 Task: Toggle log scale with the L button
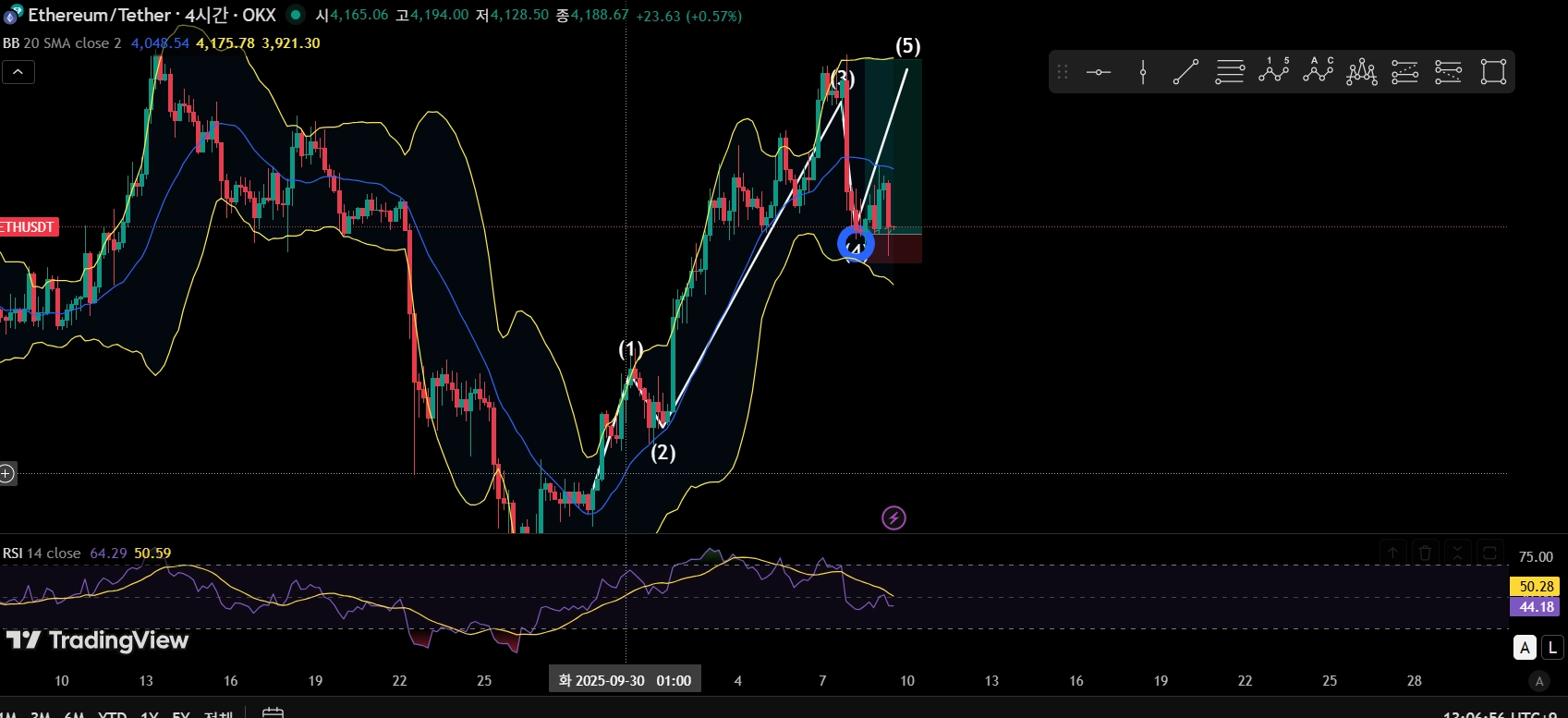pos(1552,648)
